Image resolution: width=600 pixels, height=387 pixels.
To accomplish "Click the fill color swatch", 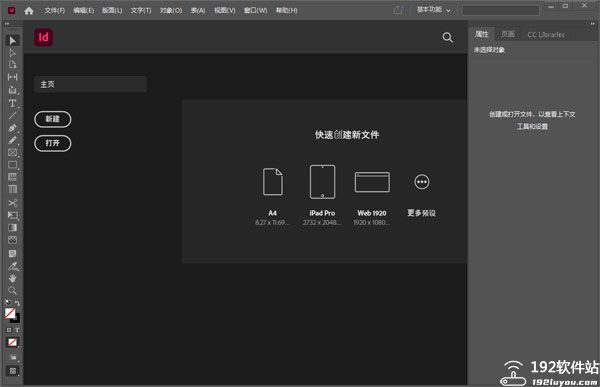I will click(10, 313).
